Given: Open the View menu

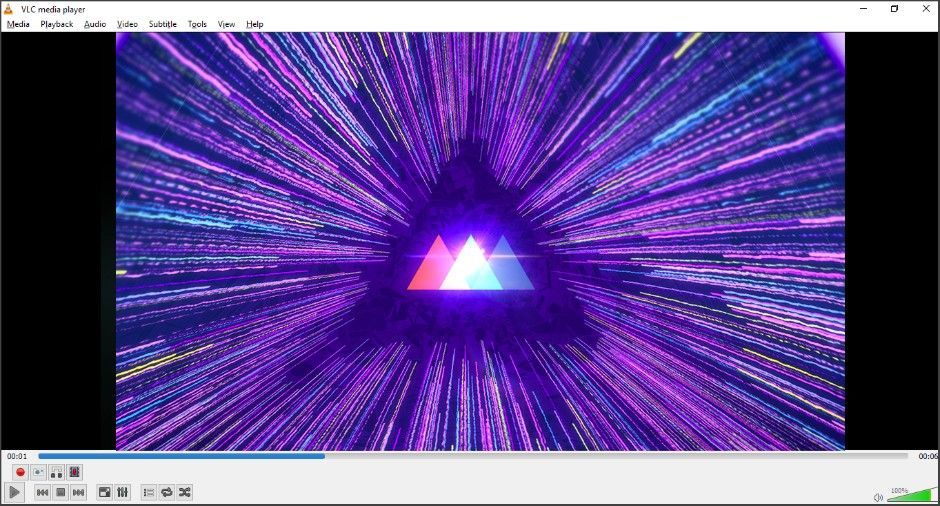Looking at the screenshot, I should tap(226, 25).
